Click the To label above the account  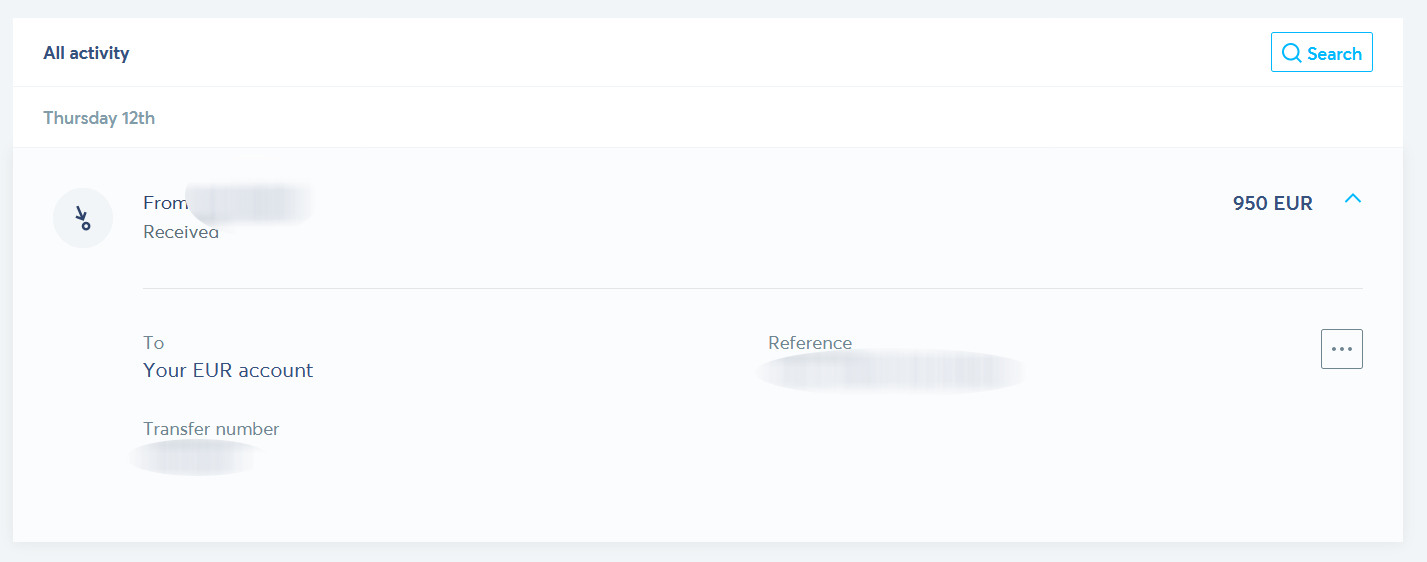[153, 343]
